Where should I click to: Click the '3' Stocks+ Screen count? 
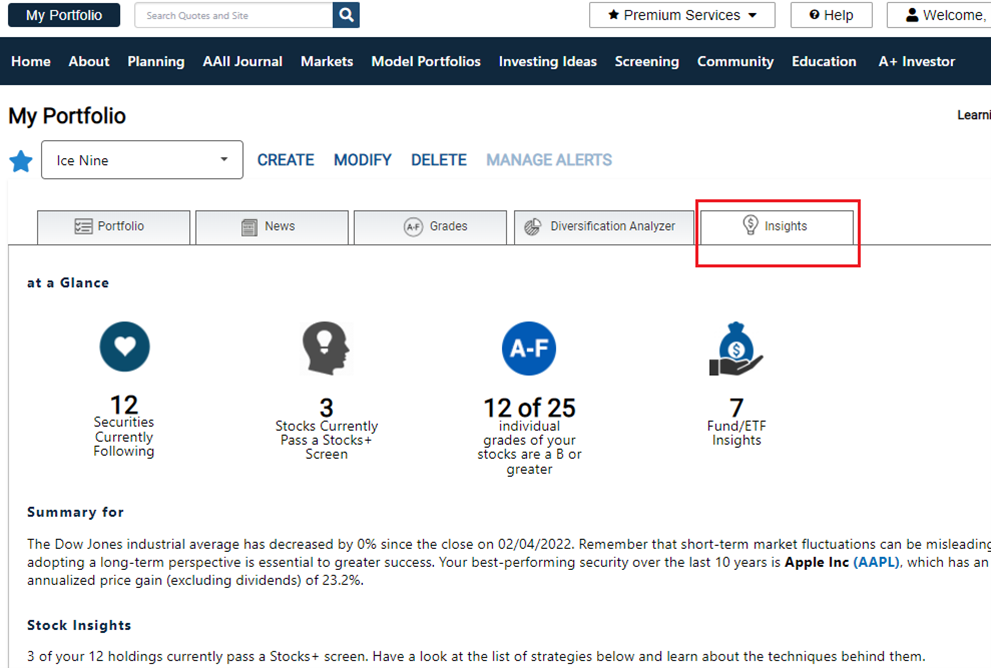click(x=326, y=408)
